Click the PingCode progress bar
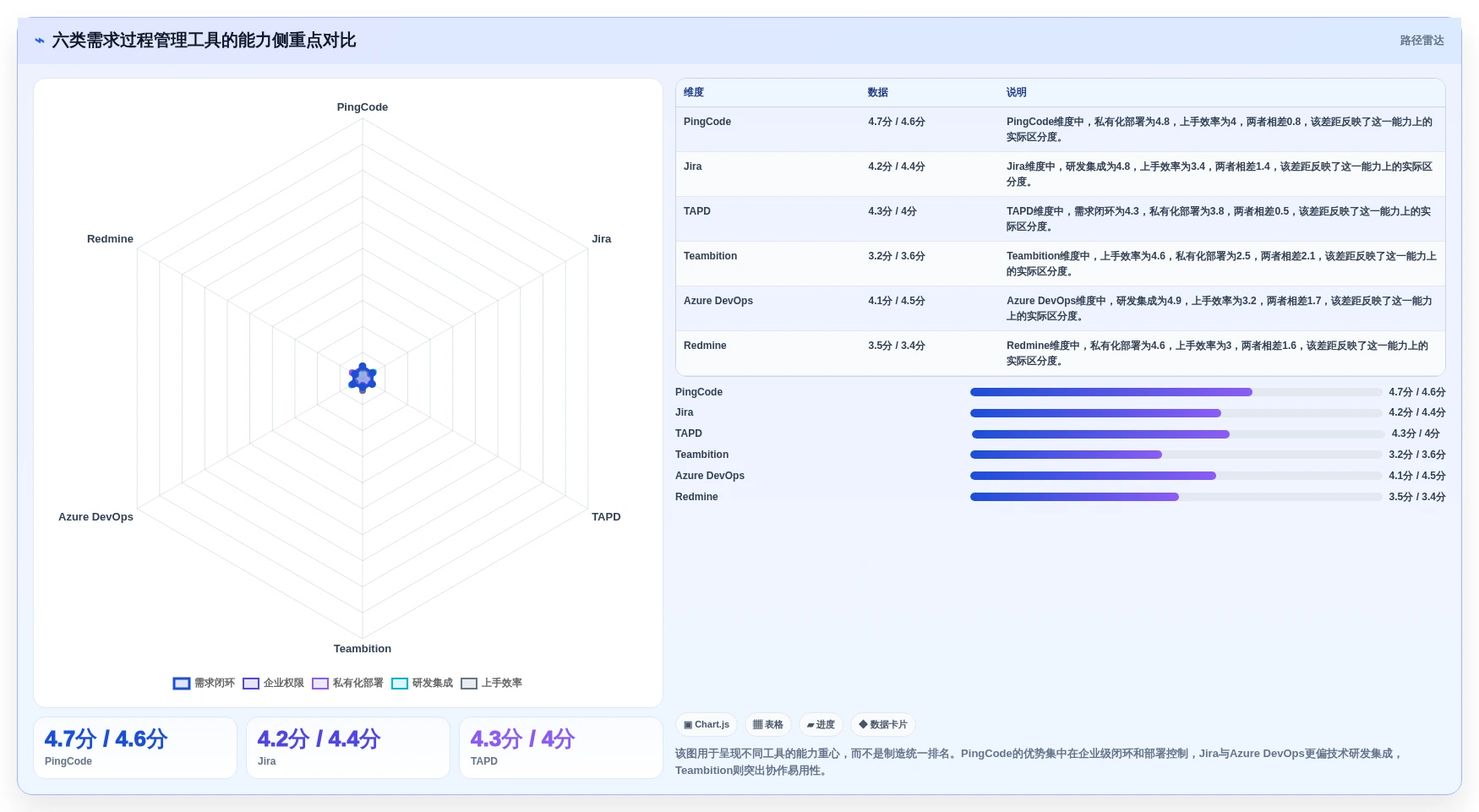The height and width of the screenshot is (812, 1479). pyautogui.click(x=1176, y=392)
